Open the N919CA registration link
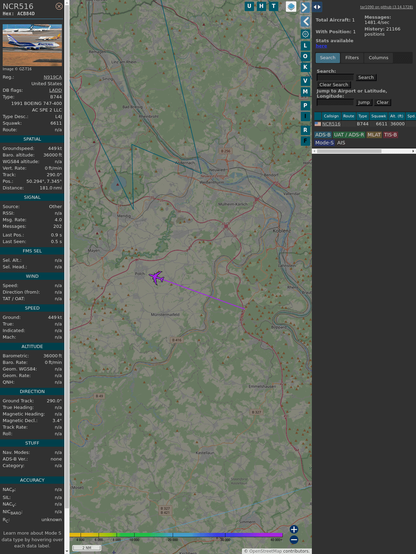 (x=53, y=77)
